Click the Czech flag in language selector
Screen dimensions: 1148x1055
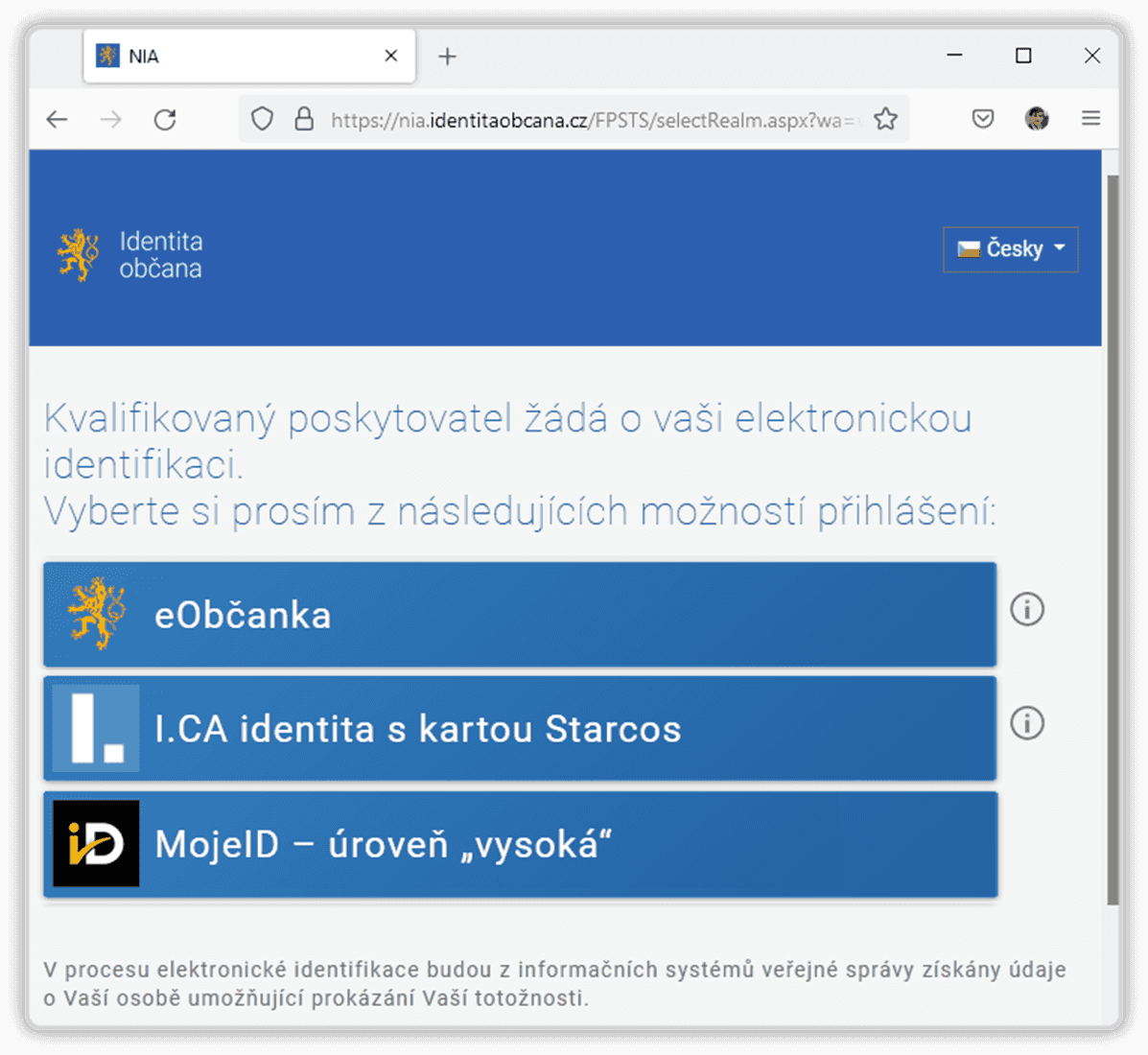969,249
